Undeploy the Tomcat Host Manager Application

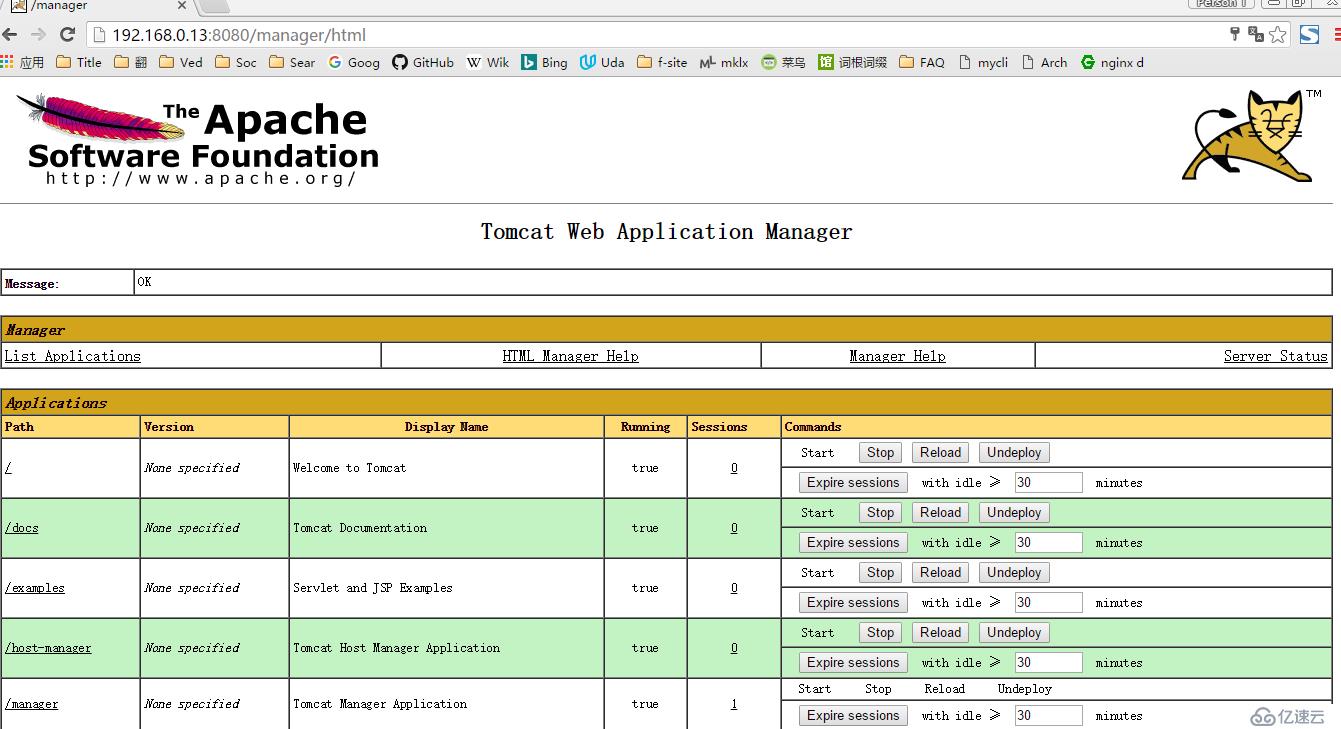click(x=1014, y=633)
